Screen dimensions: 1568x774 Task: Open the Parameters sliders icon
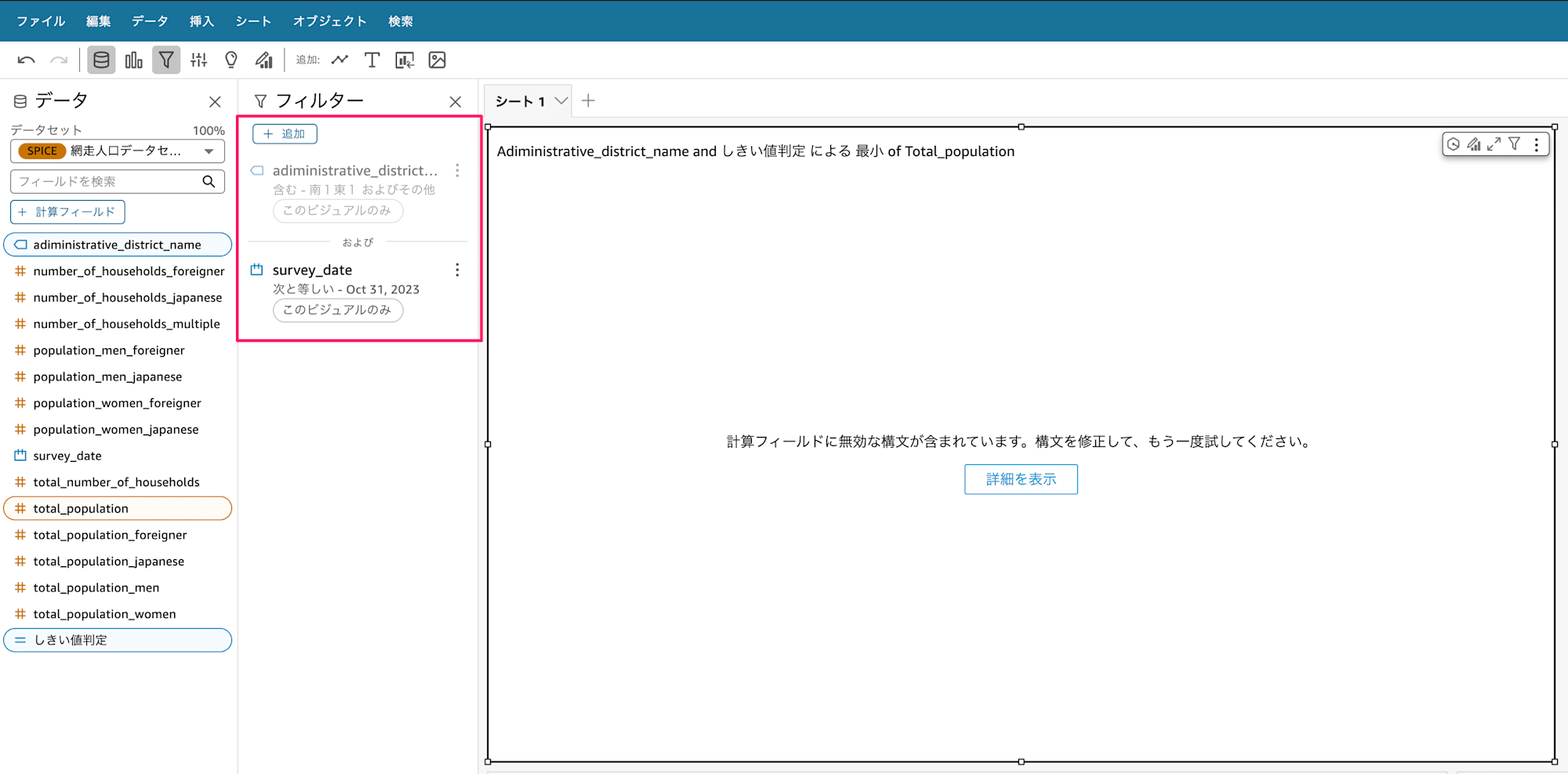[x=199, y=60]
